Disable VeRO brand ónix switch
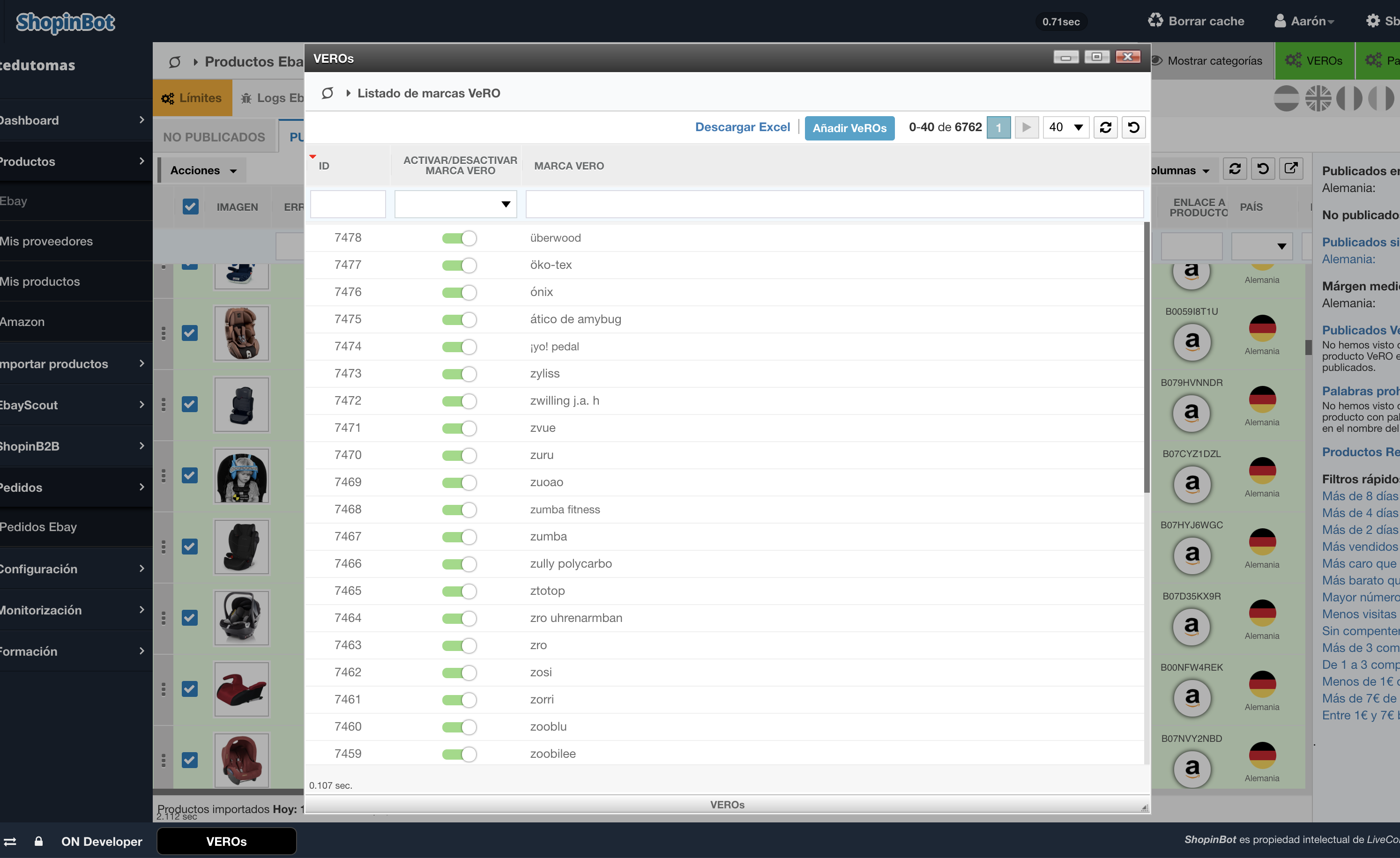Viewport: 1400px width, 858px height. [459, 292]
